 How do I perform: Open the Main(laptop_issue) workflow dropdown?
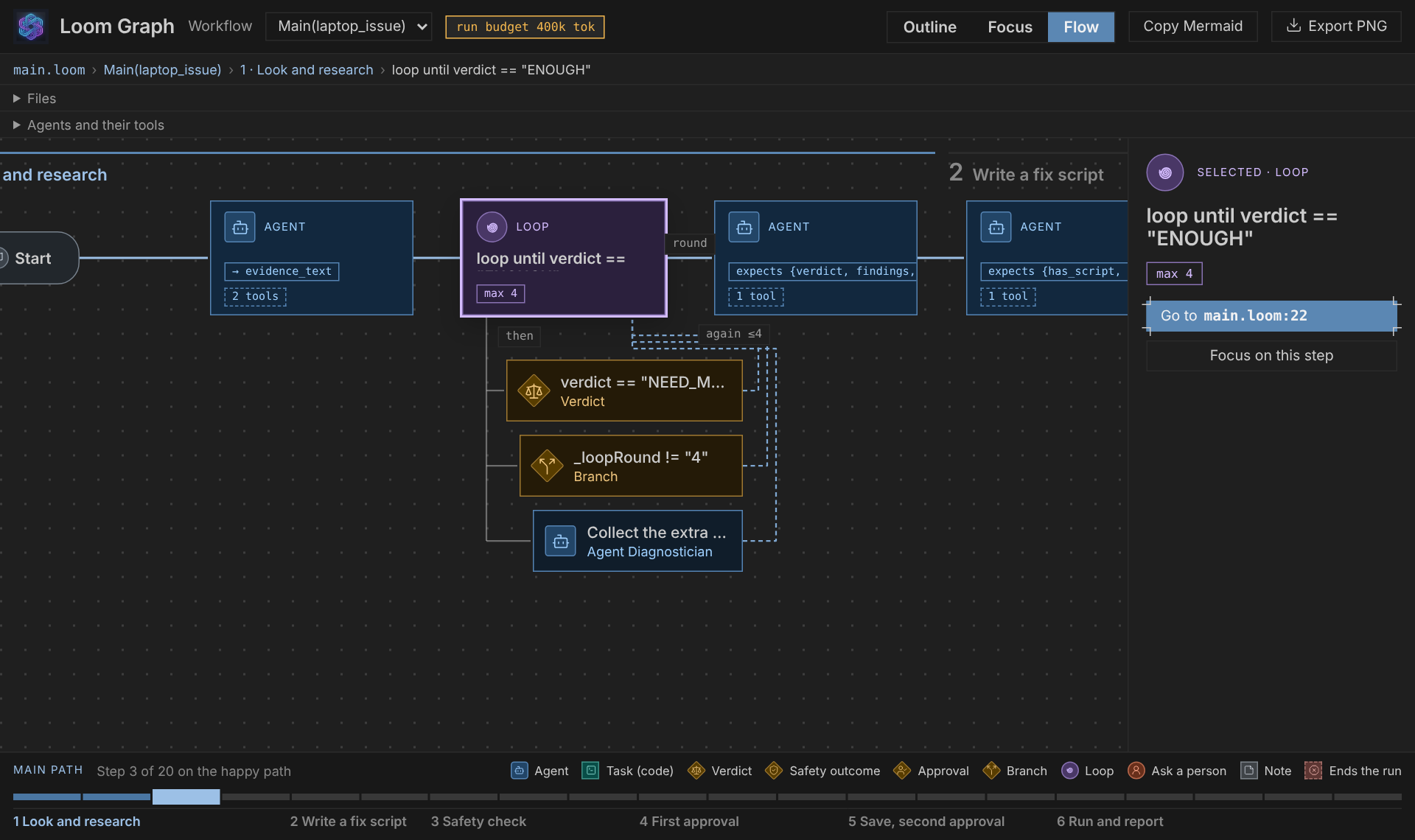click(x=349, y=27)
